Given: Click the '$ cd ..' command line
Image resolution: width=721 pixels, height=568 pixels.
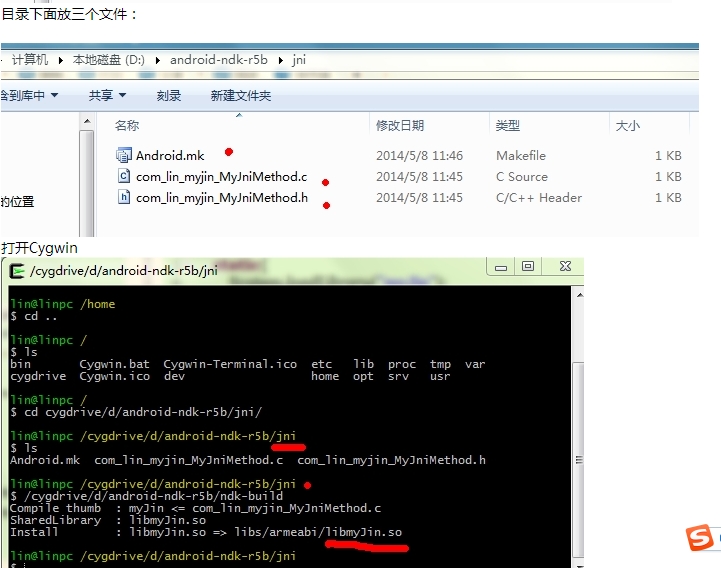Looking at the screenshot, I should [x=34, y=316].
